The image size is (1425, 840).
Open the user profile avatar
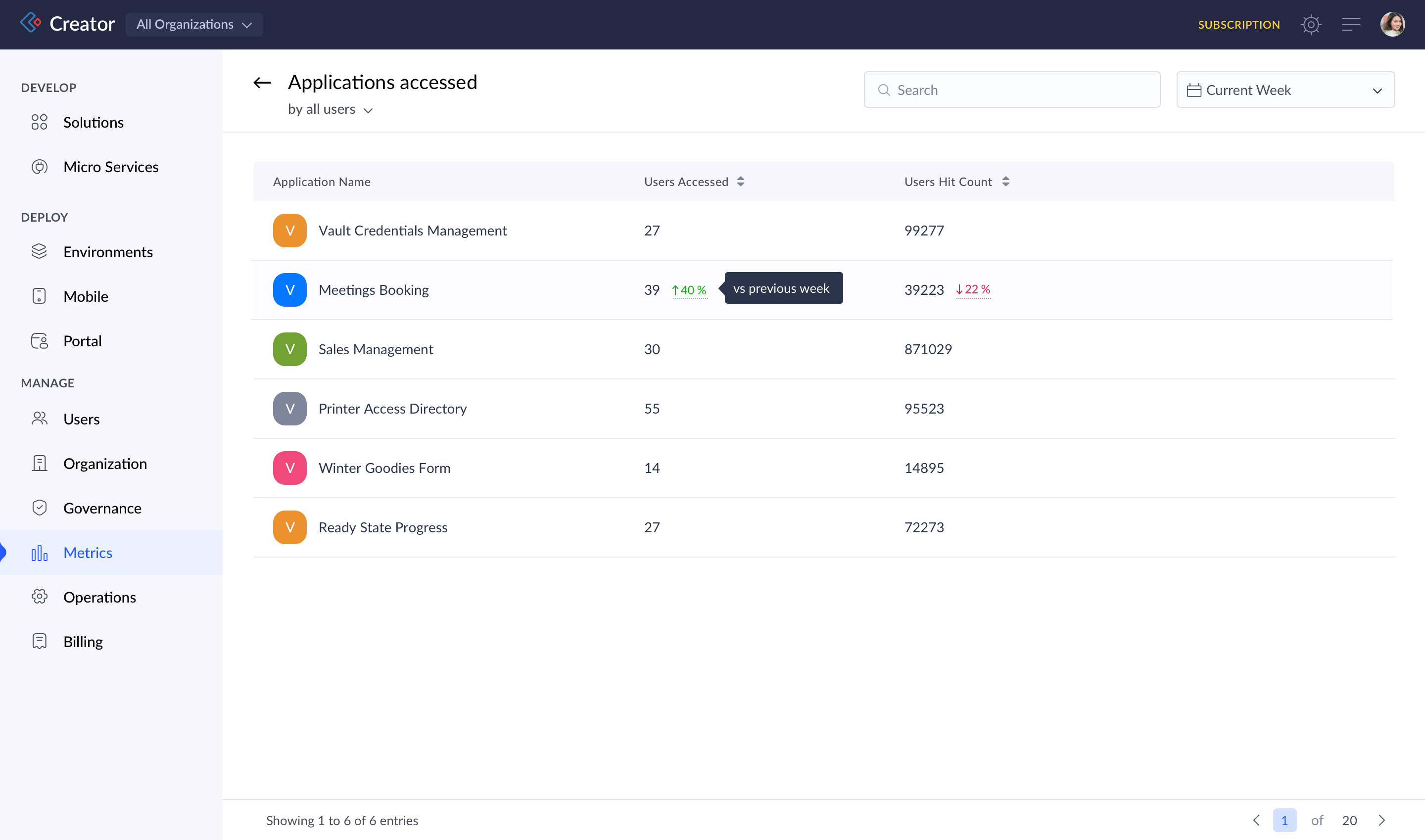pos(1392,24)
